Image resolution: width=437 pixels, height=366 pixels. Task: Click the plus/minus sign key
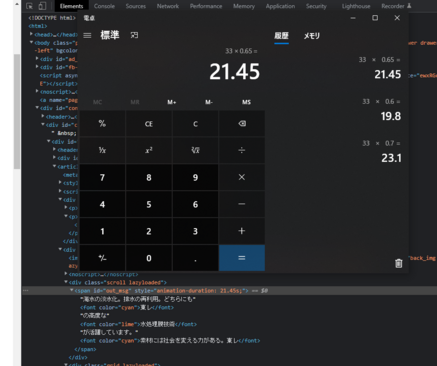[102, 258]
